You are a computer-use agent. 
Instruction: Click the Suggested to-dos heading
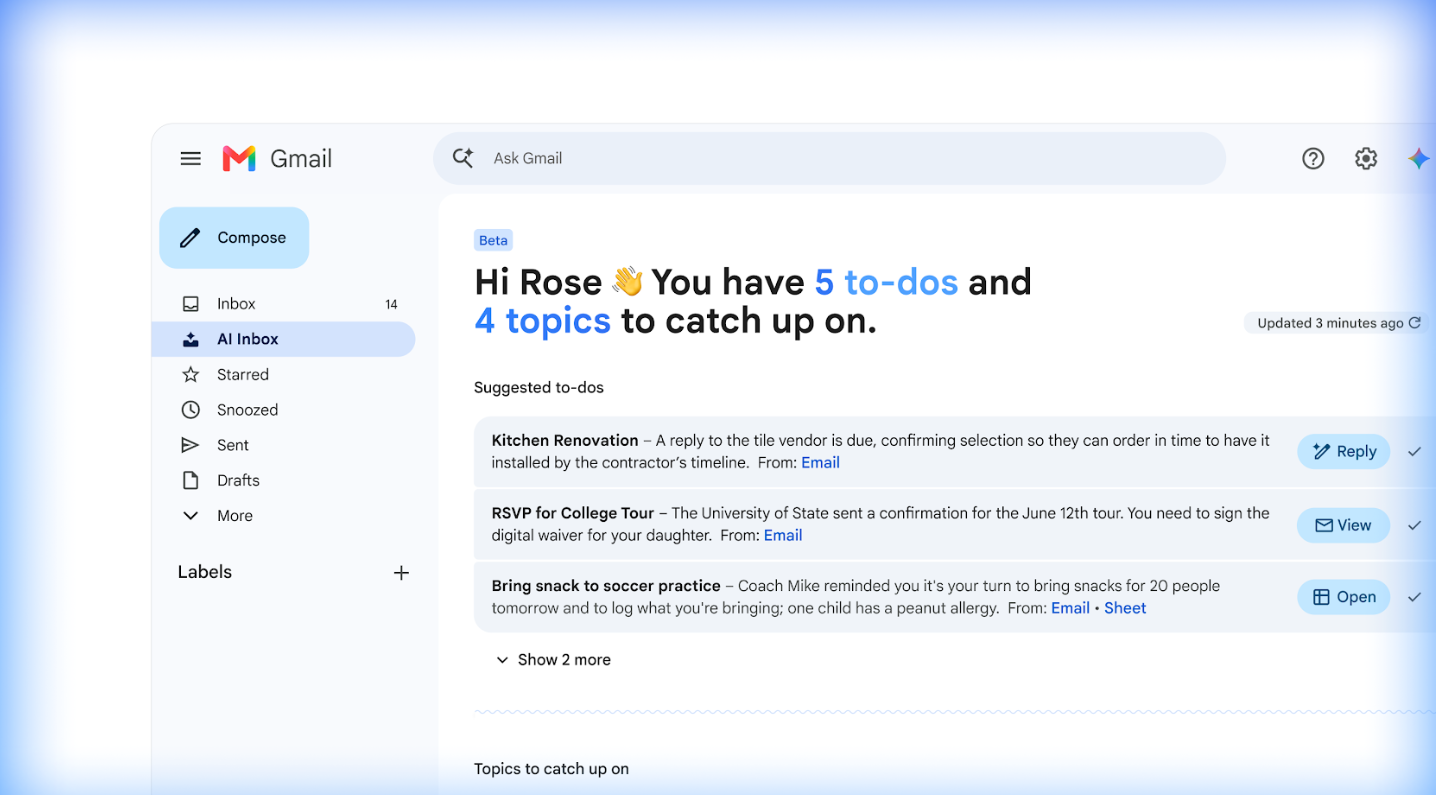pyautogui.click(x=539, y=387)
